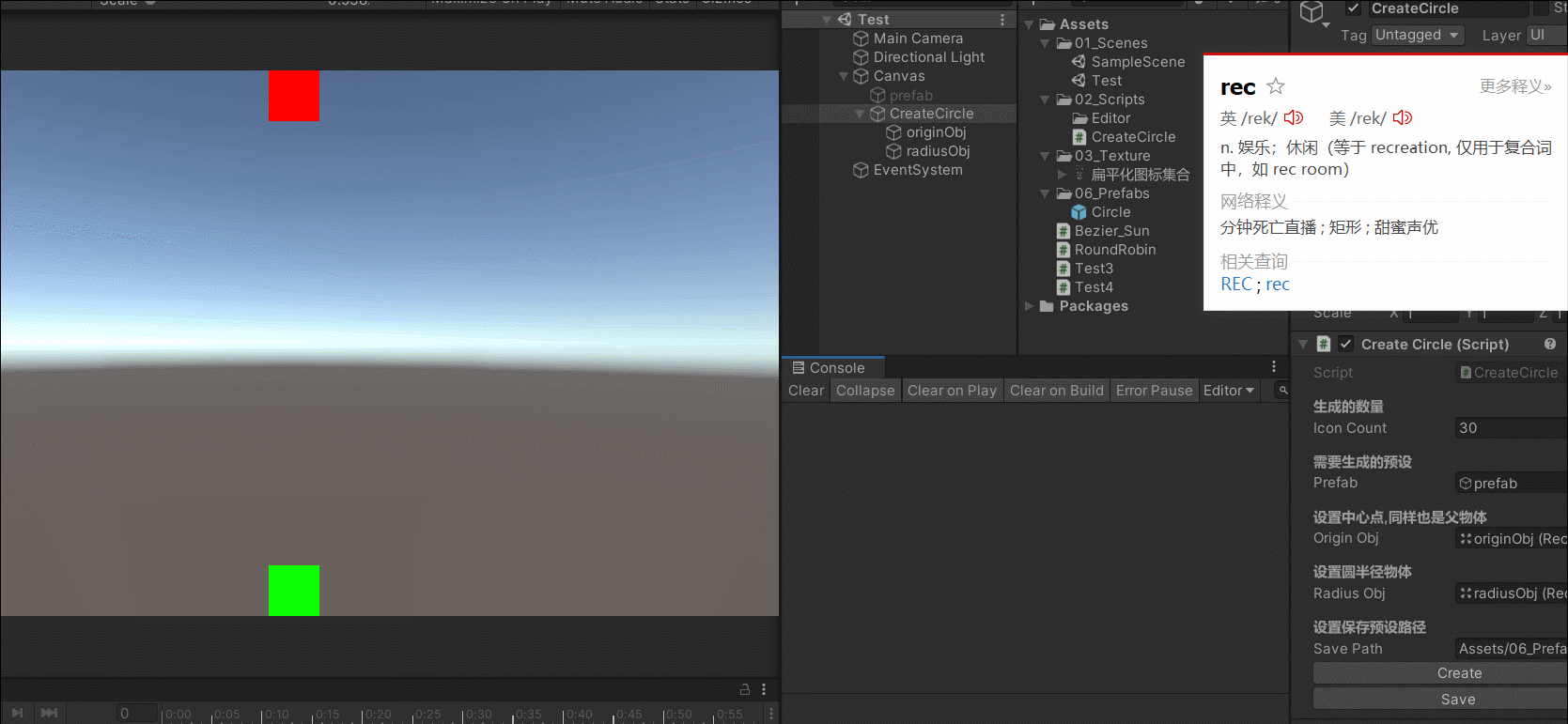Click the 06_Prefabs folder icon

[1064, 193]
